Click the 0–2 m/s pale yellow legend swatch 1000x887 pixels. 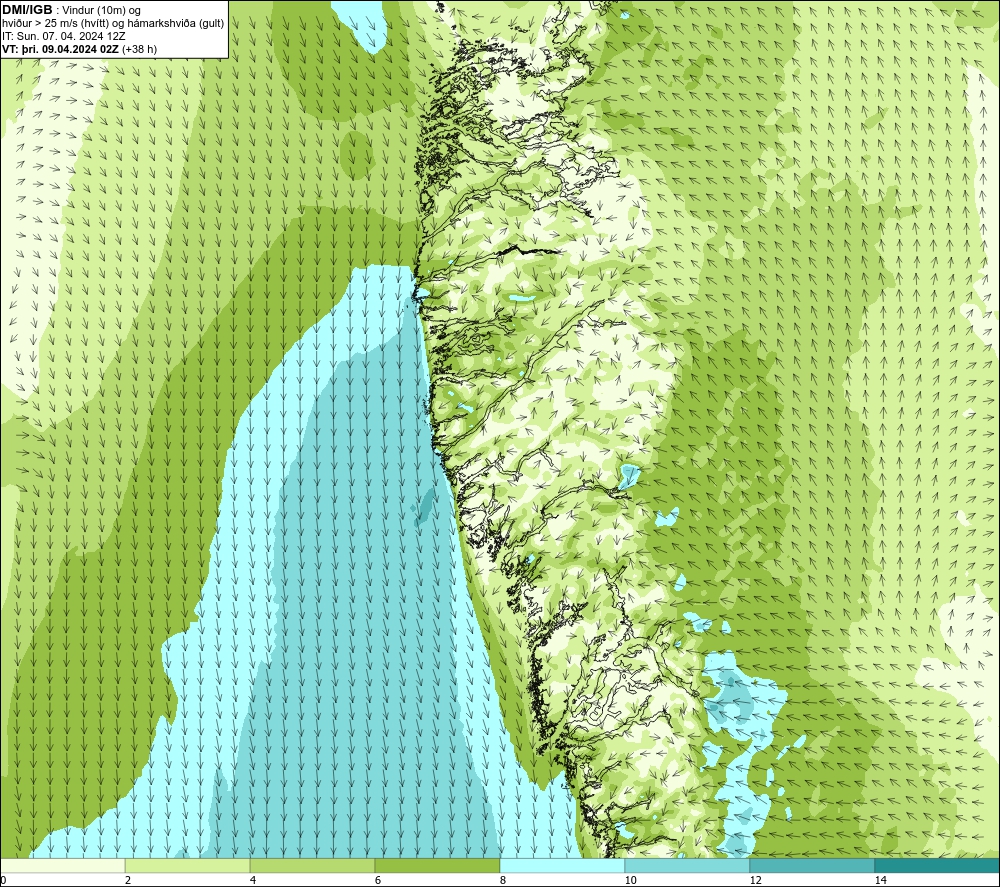[62, 865]
